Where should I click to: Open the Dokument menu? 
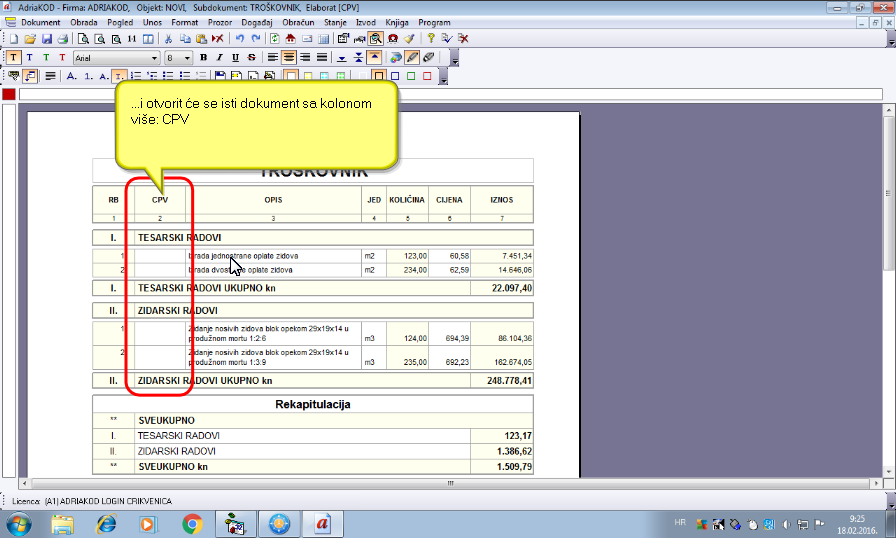click(41, 23)
